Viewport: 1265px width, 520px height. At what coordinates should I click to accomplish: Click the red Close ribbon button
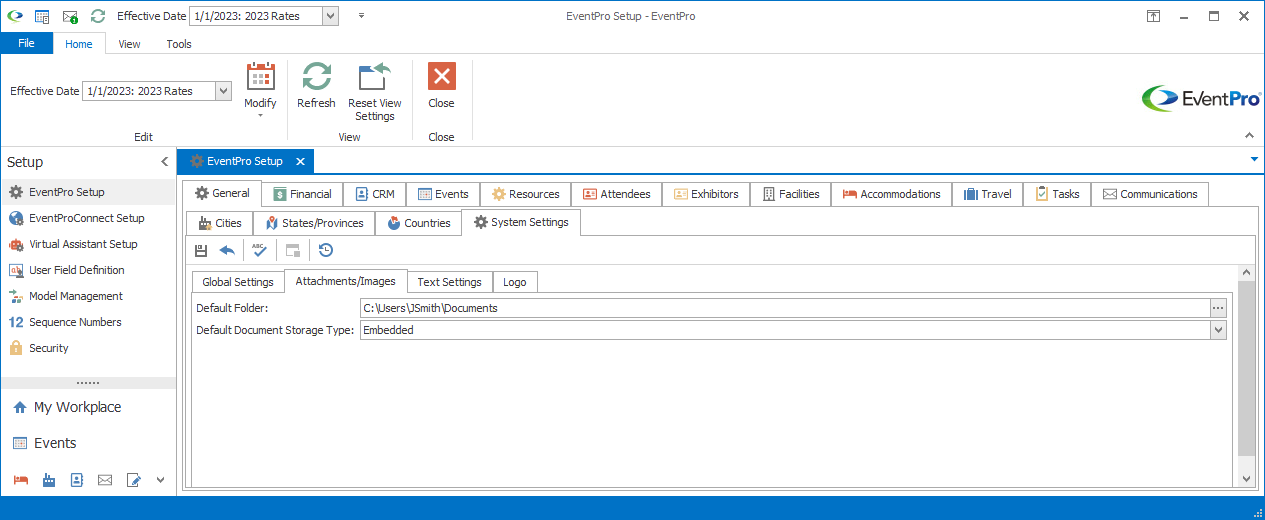(441, 86)
